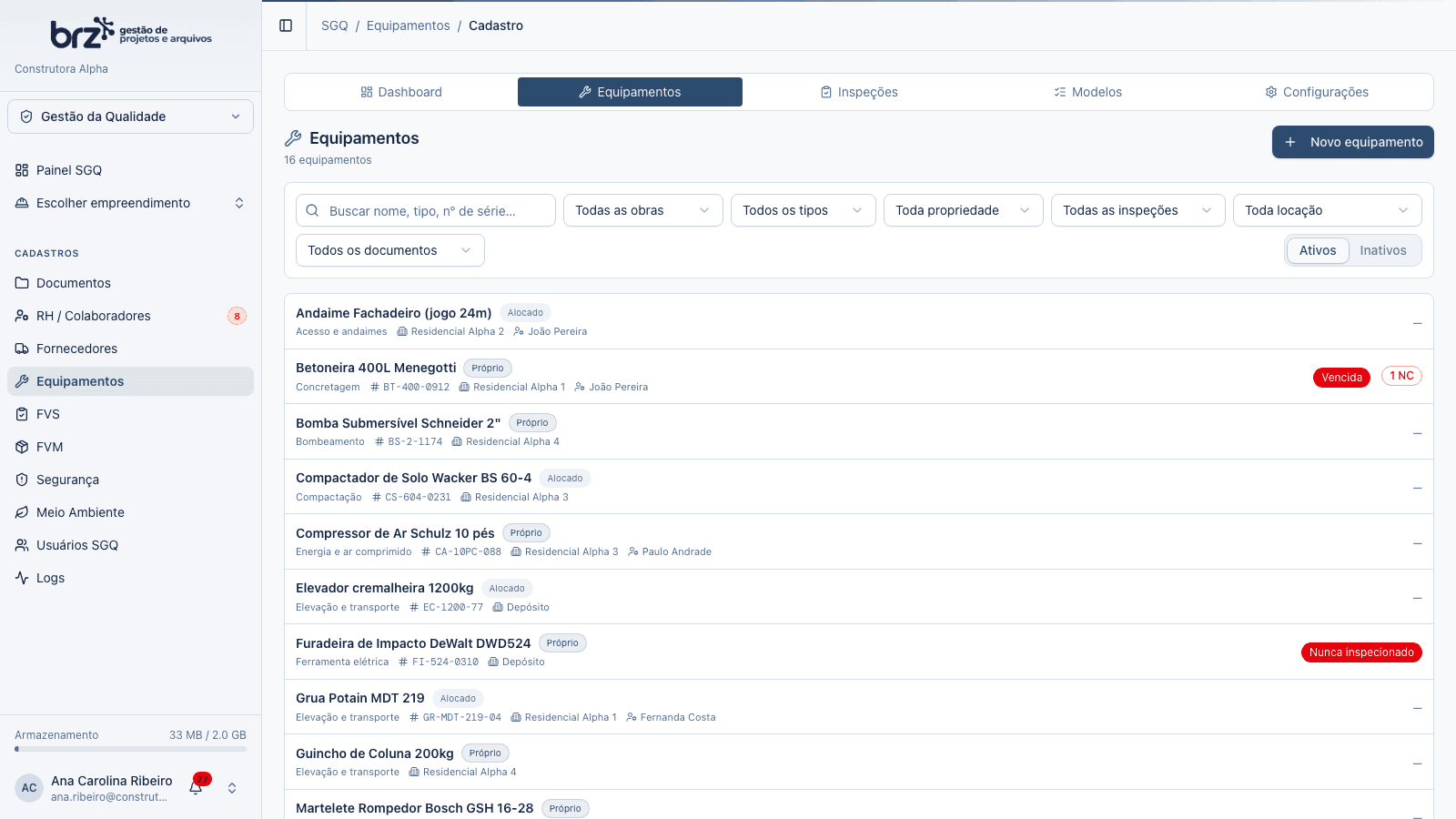Select the Ativos toggle option

point(1318,250)
